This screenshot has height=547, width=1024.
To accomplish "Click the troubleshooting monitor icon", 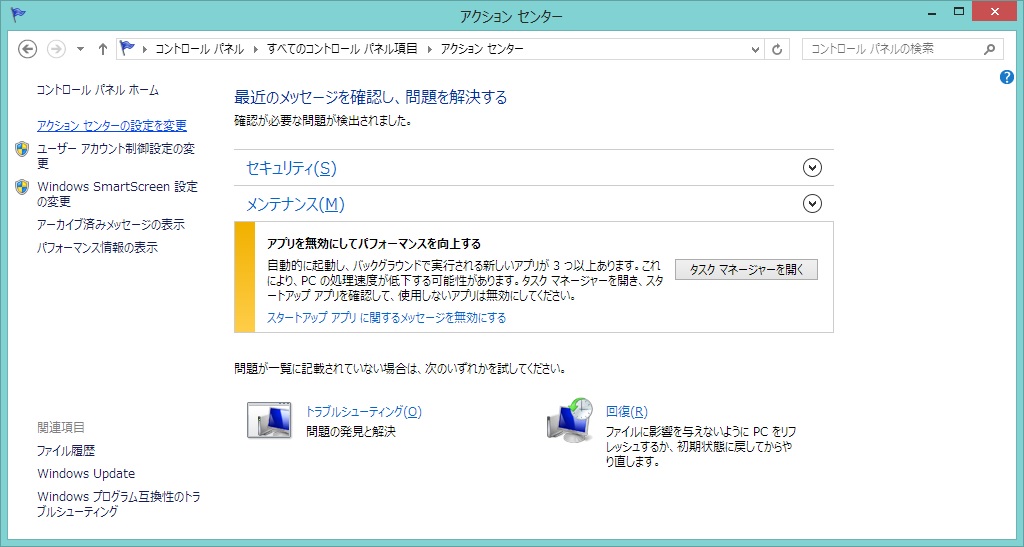I will point(269,420).
